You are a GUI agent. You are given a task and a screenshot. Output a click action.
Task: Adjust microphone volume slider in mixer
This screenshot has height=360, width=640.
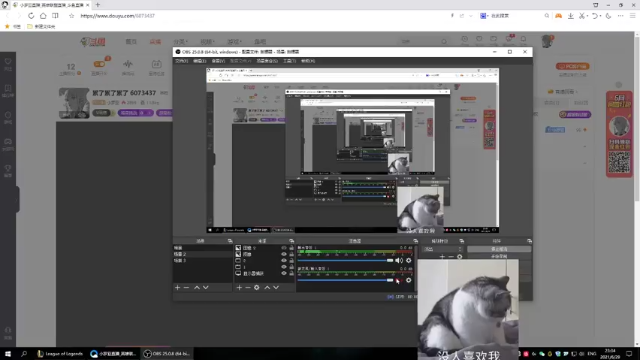click(345, 280)
